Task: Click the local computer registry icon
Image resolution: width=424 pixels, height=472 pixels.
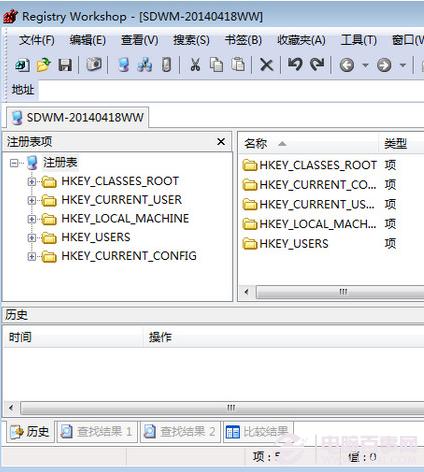Action: [124, 65]
